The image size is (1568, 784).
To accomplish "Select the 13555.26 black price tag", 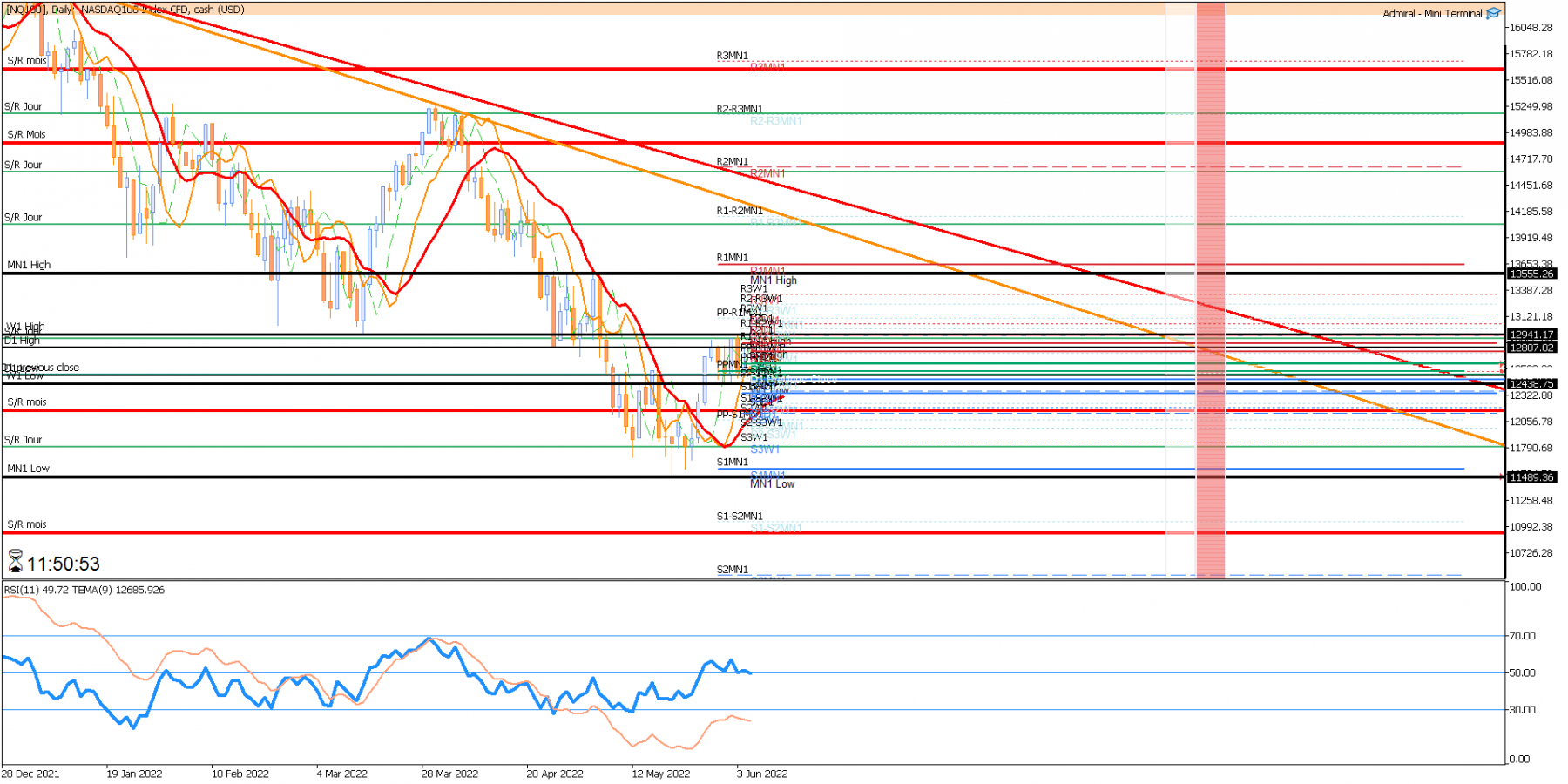I will coord(1531,274).
